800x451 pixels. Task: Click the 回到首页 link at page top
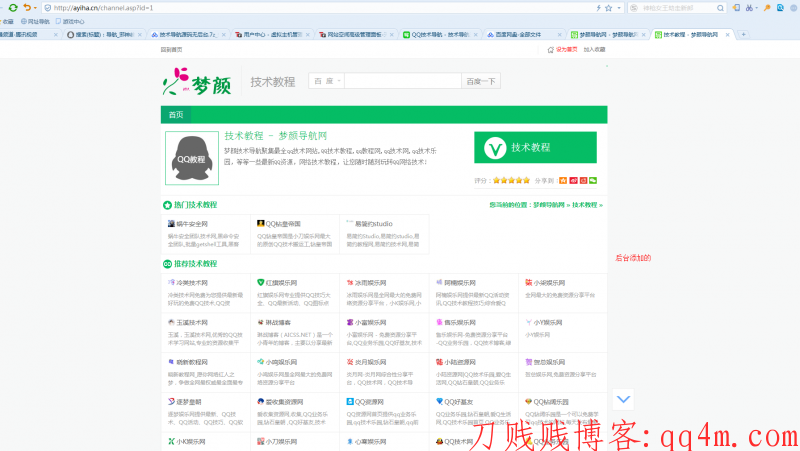click(171, 49)
